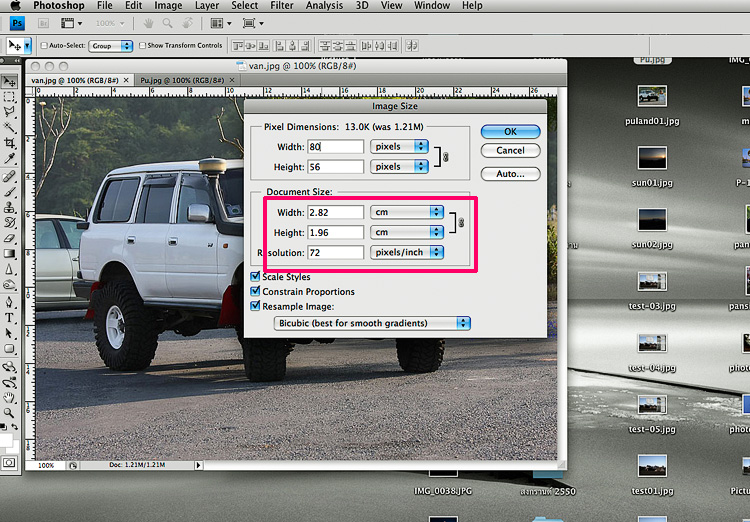Choose the Eyedropper tool
Image resolution: width=750 pixels, height=522 pixels.
[9, 159]
